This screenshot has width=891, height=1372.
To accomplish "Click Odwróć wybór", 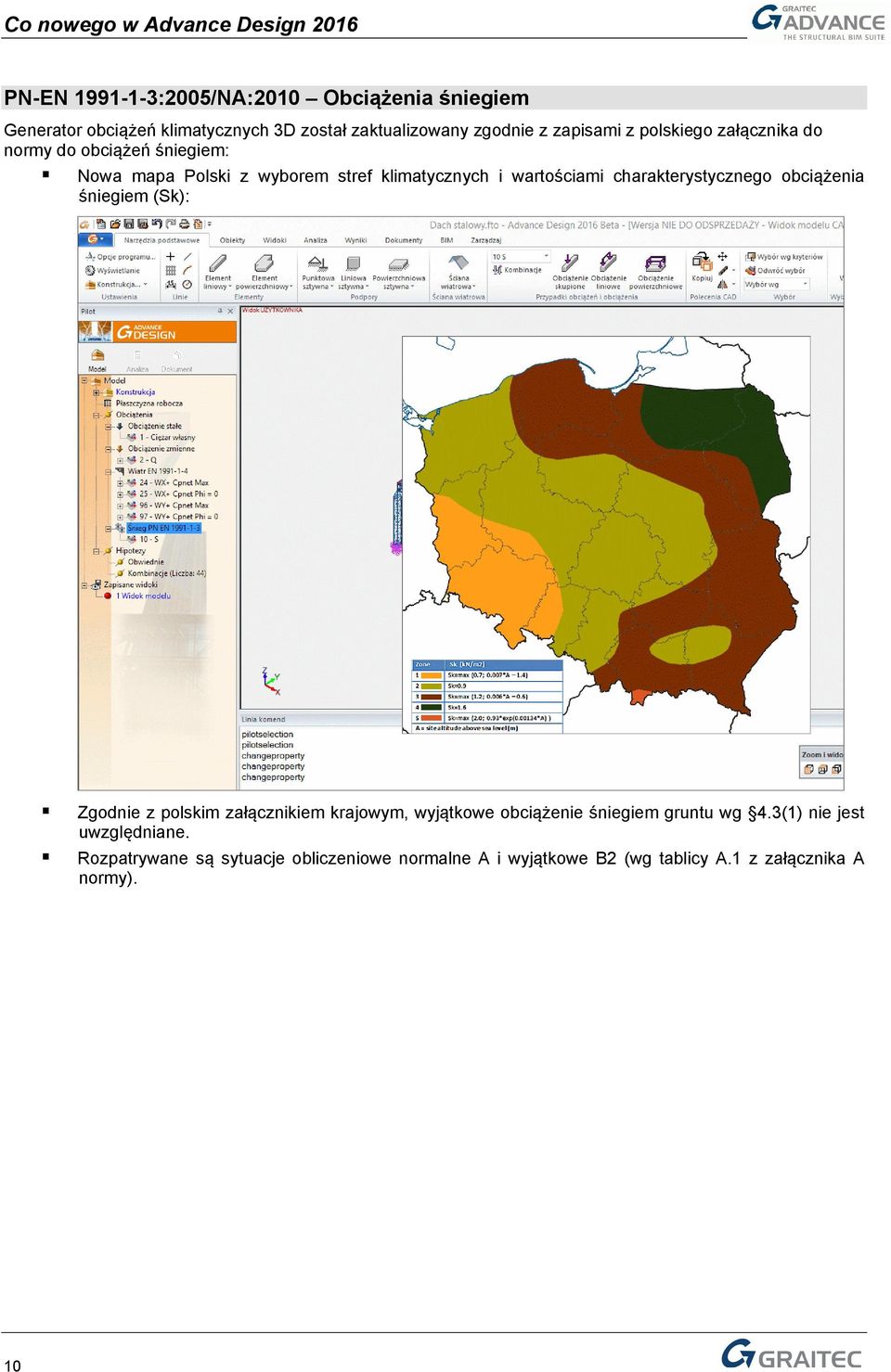I will [776, 271].
